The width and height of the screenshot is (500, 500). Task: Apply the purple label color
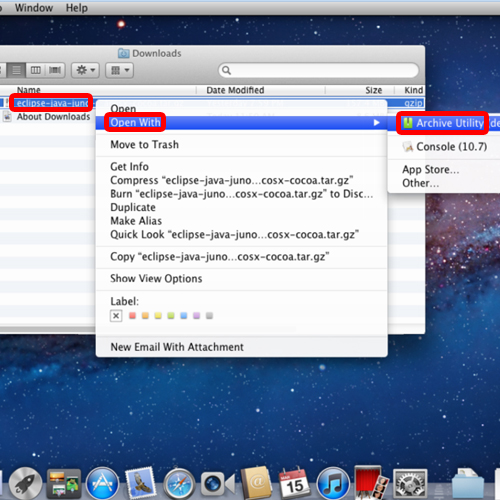tap(196, 315)
